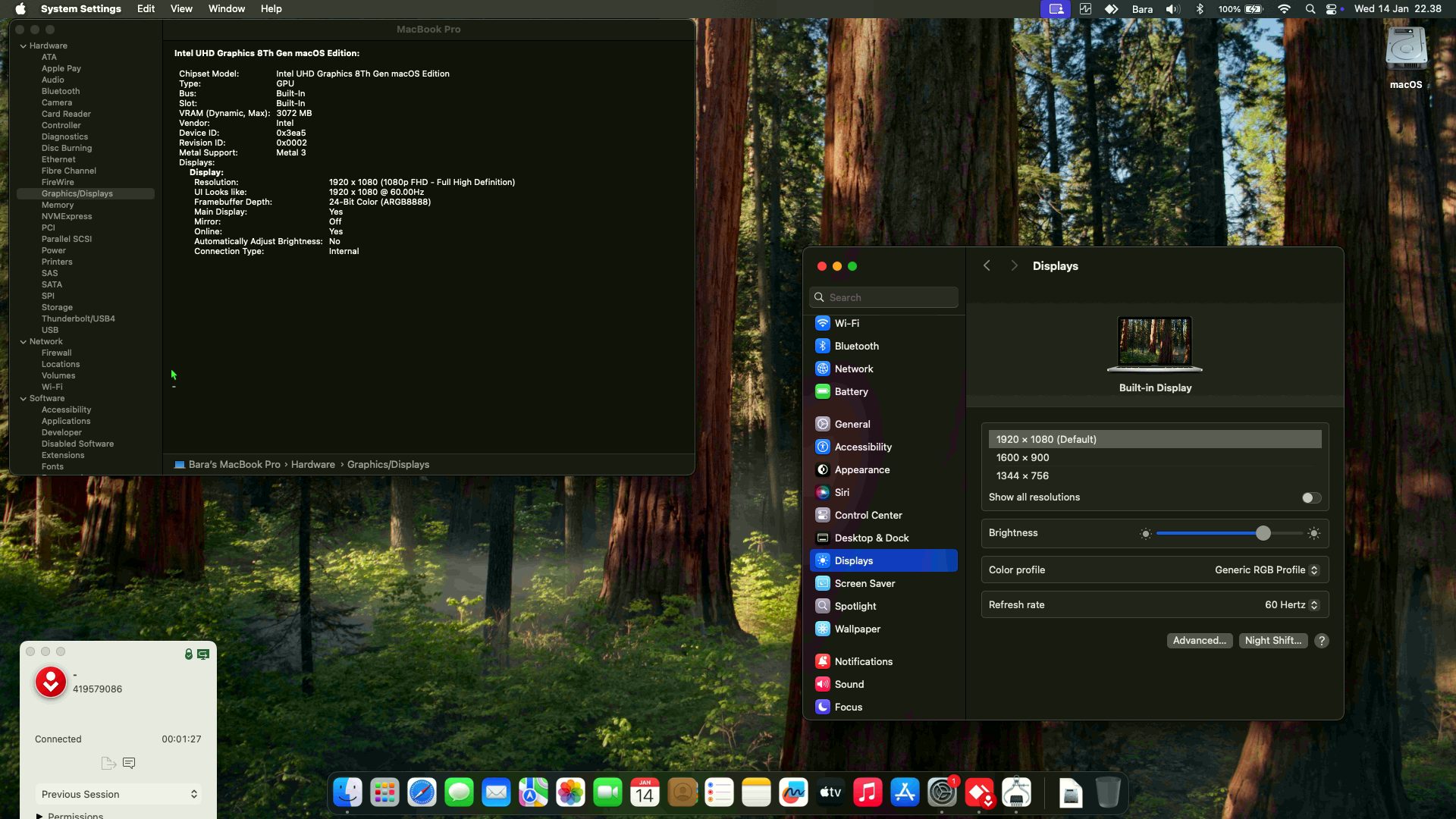The image size is (1456, 819).
Task: Open the Screen Saver sidebar item
Action: point(864,583)
